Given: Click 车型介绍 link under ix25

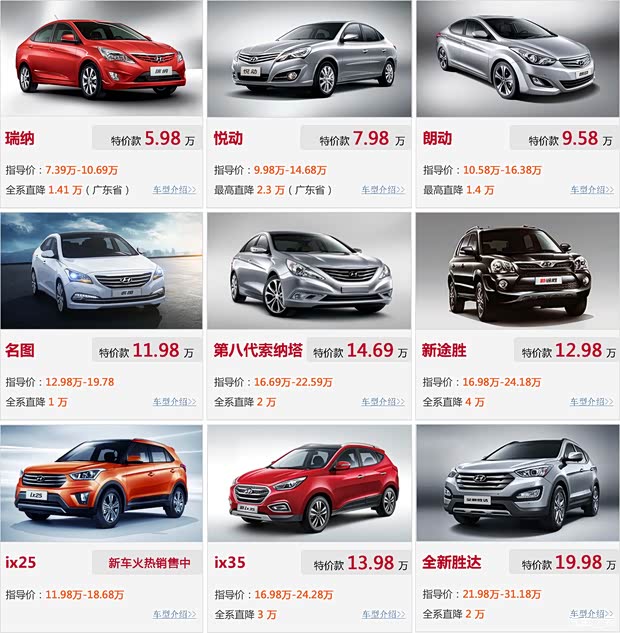Looking at the screenshot, I should click(x=174, y=614).
